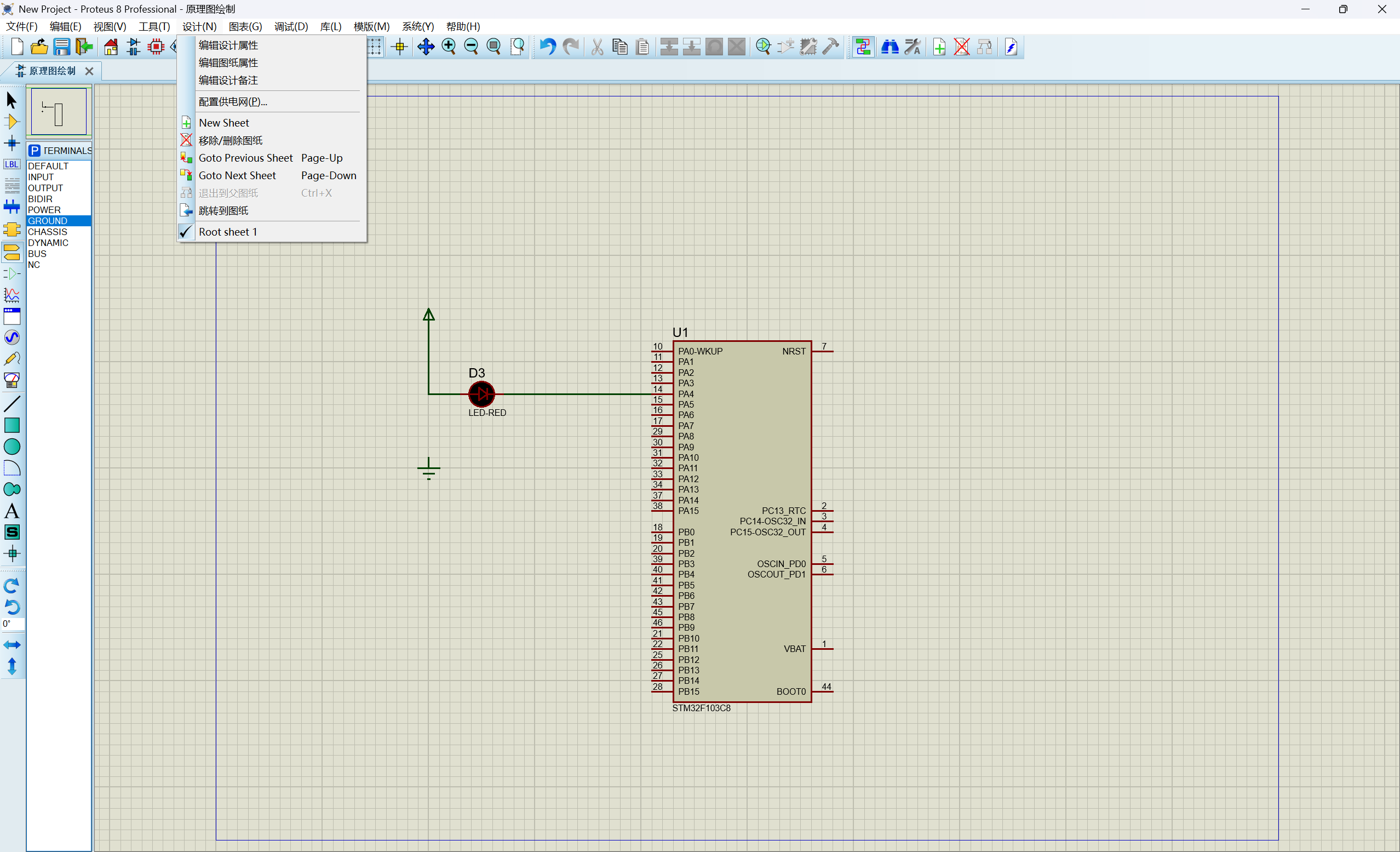Screen dimensions: 1400x852
Task: Toggle the Wire Autorouter button
Action: [863, 47]
